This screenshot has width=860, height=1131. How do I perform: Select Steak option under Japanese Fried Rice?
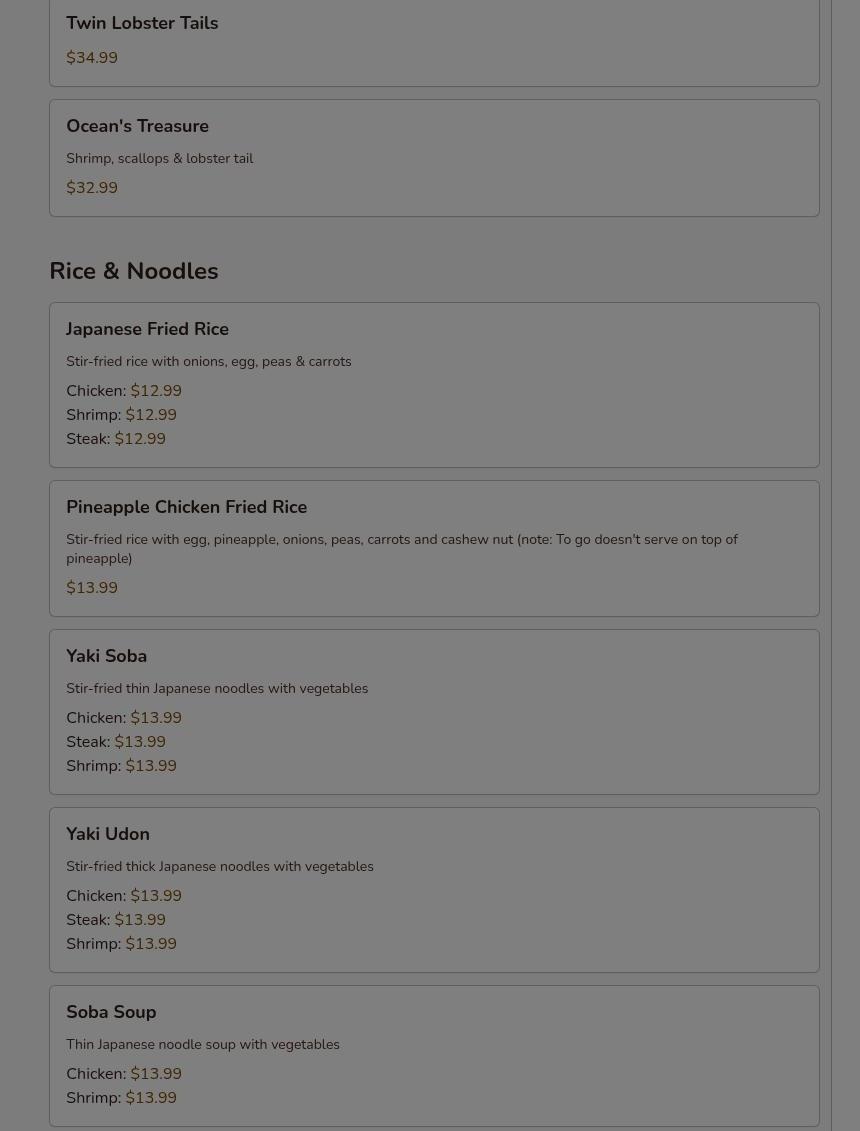116,439
